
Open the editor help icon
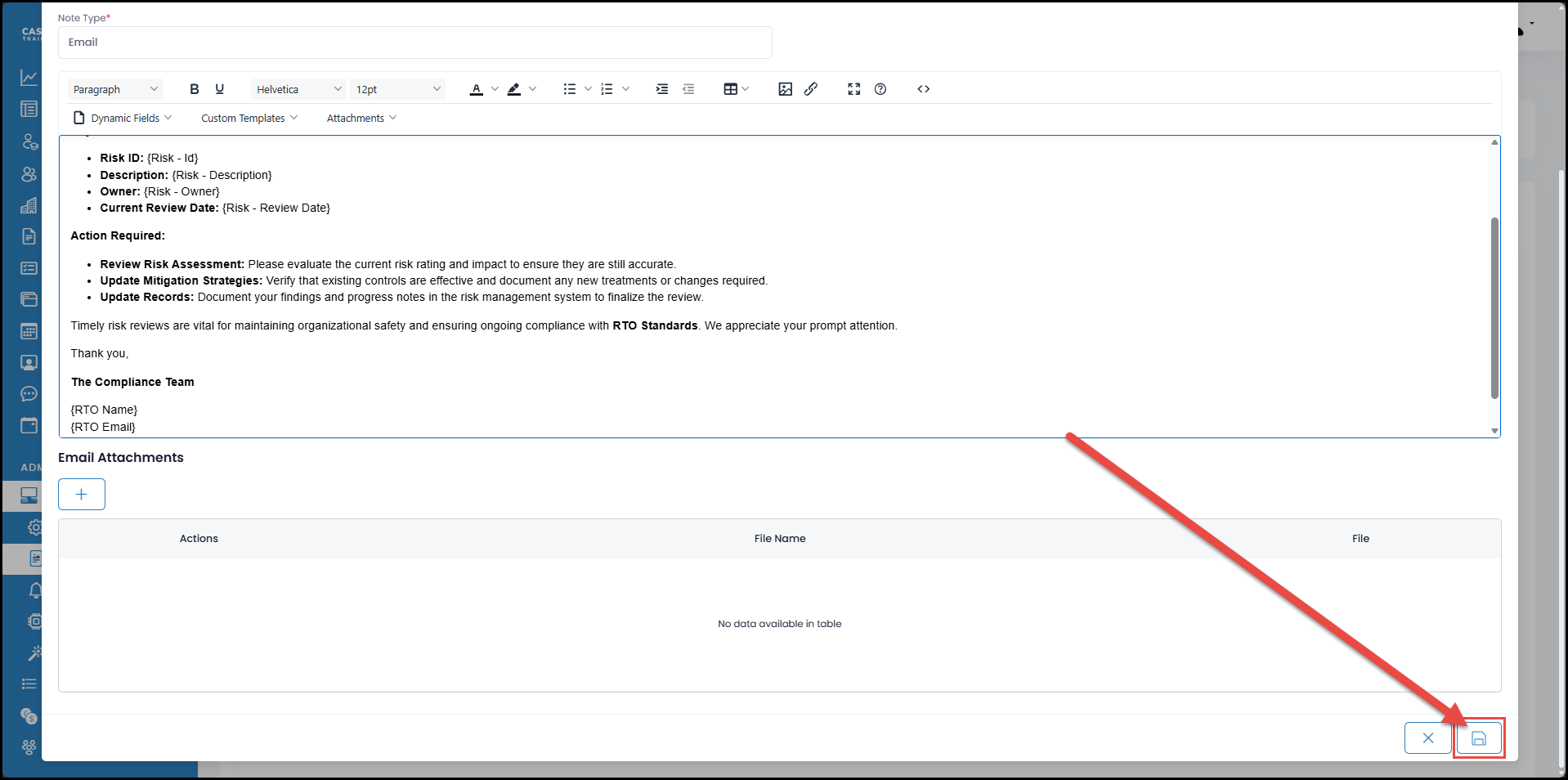click(x=880, y=89)
